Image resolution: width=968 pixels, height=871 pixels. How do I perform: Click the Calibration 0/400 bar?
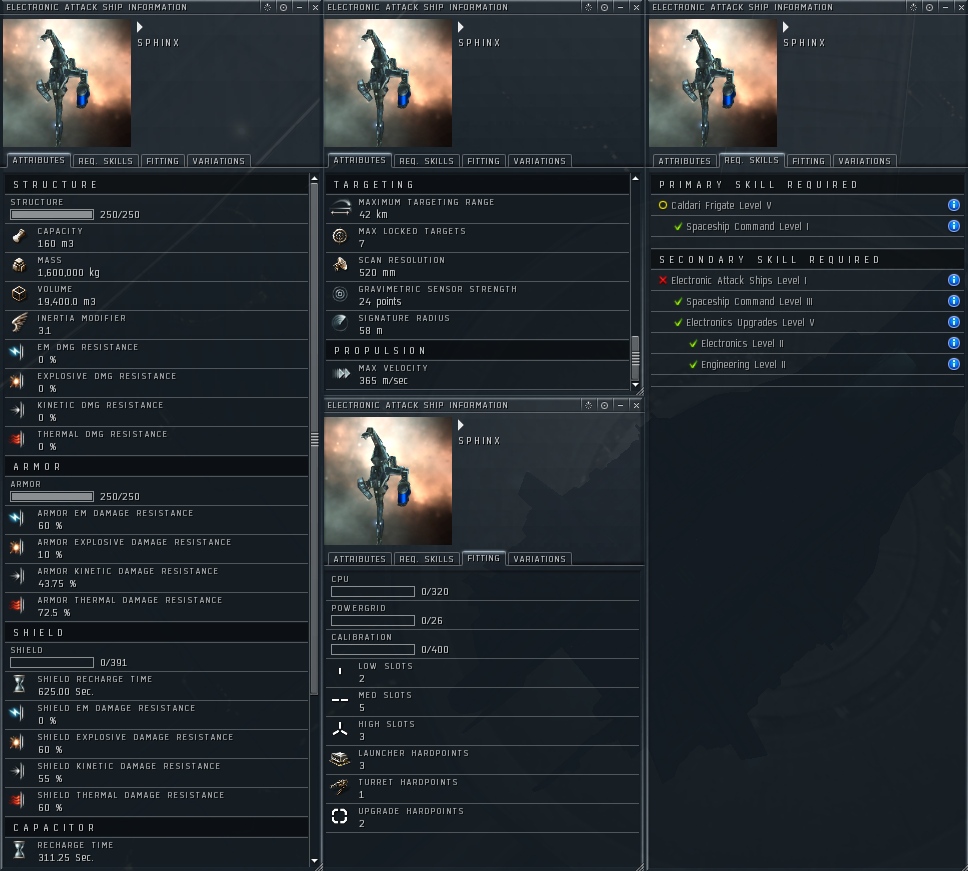click(x=373, y=650)
